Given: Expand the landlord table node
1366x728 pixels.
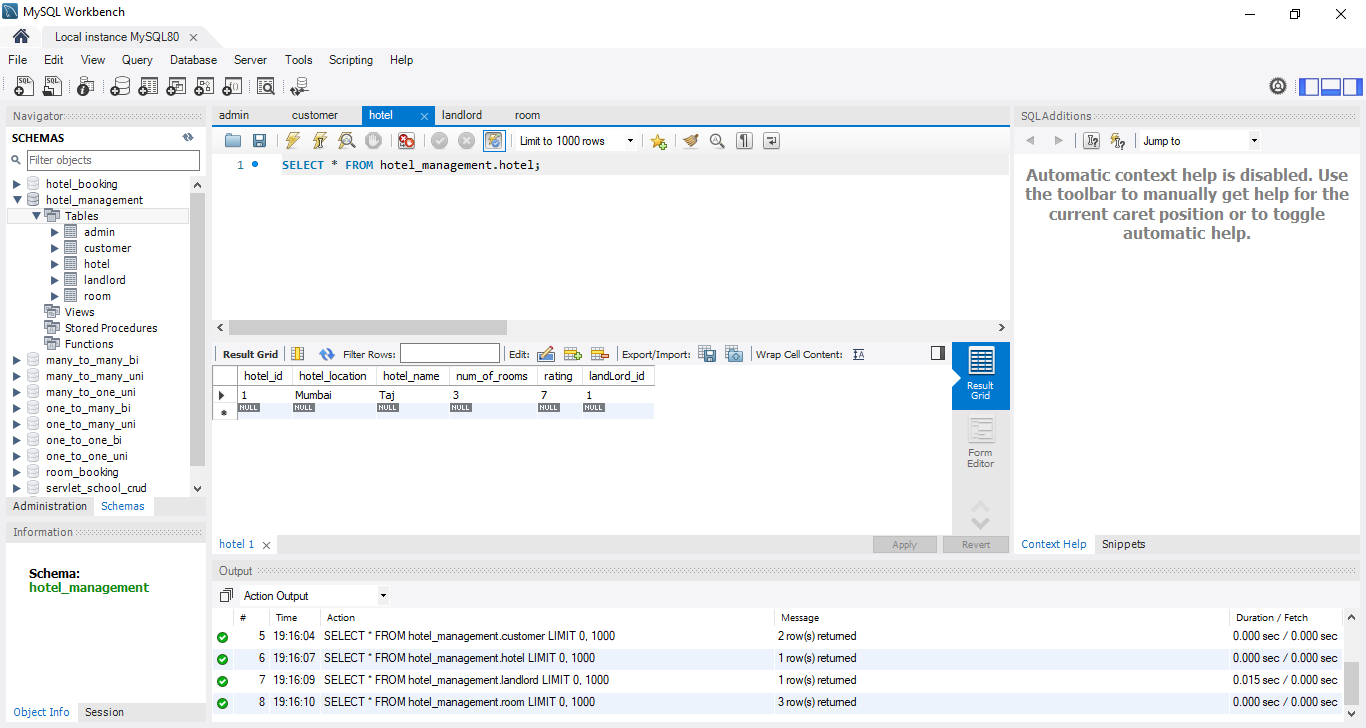Looking at the screenshot, I should click(x=55, y=280).
